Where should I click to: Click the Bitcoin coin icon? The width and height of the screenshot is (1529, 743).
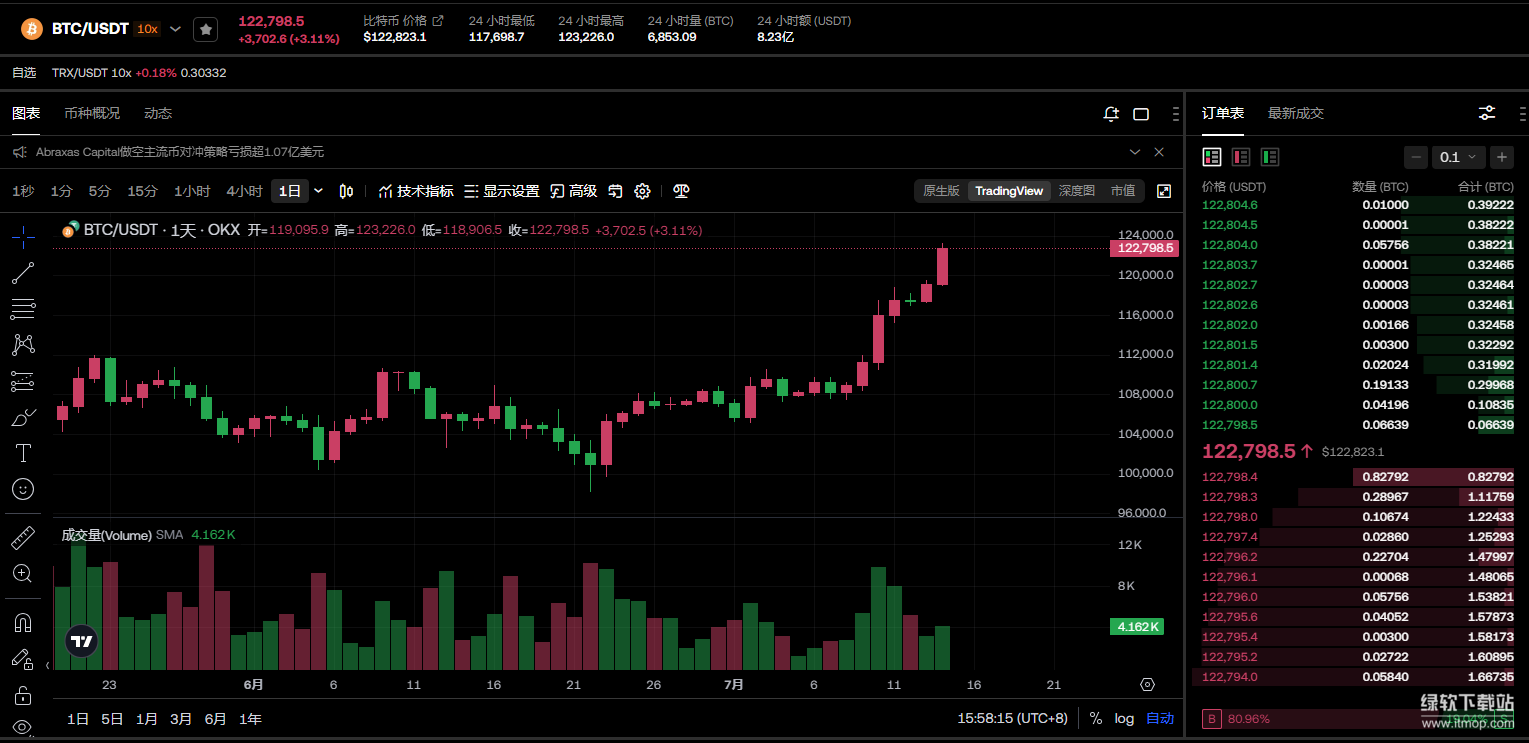(31, 29)
